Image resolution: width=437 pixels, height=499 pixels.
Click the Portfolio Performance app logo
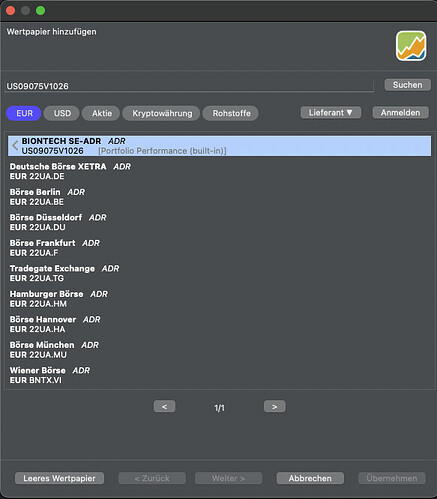pos(411,46)
